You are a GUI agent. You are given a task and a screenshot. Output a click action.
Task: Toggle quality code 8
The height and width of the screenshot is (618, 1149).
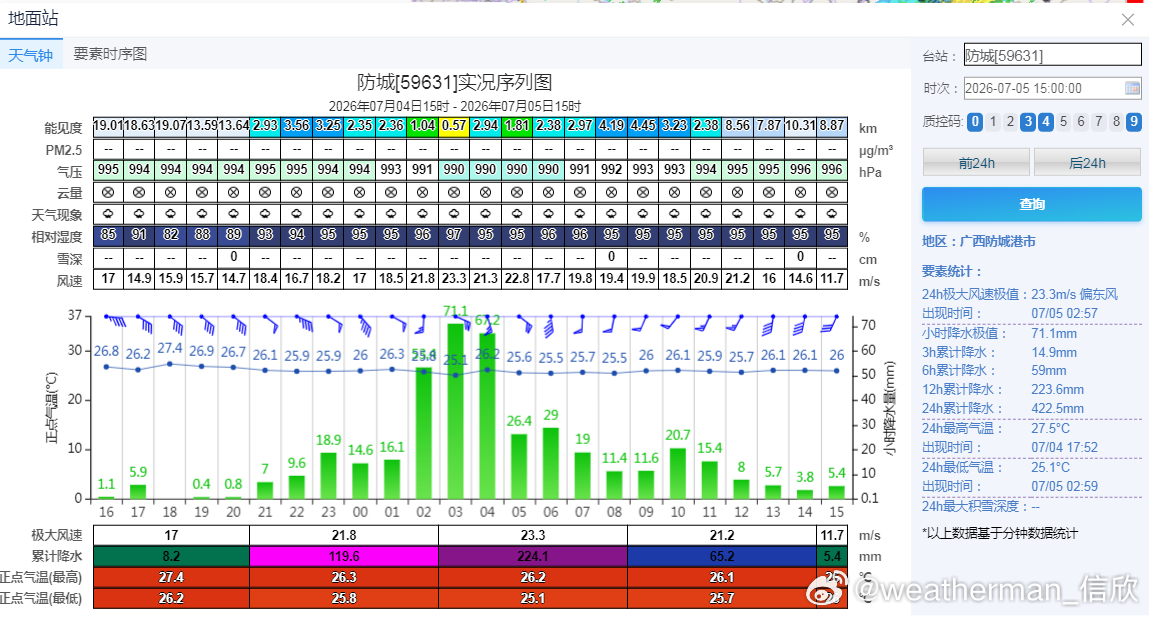(x=1116, y=122)
